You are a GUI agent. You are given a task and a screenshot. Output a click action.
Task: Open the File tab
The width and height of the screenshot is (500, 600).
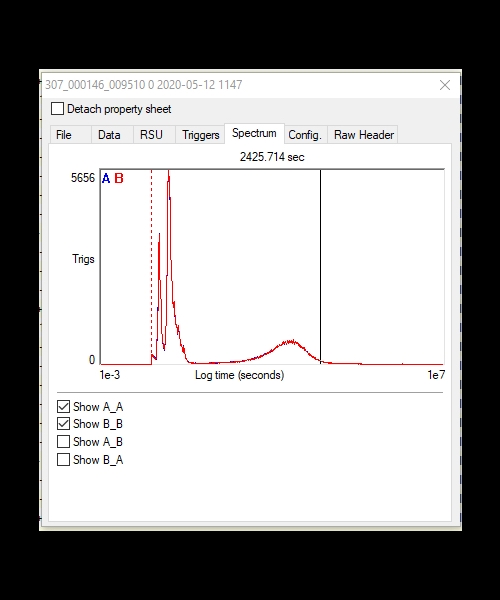click(x=71, y=135)
